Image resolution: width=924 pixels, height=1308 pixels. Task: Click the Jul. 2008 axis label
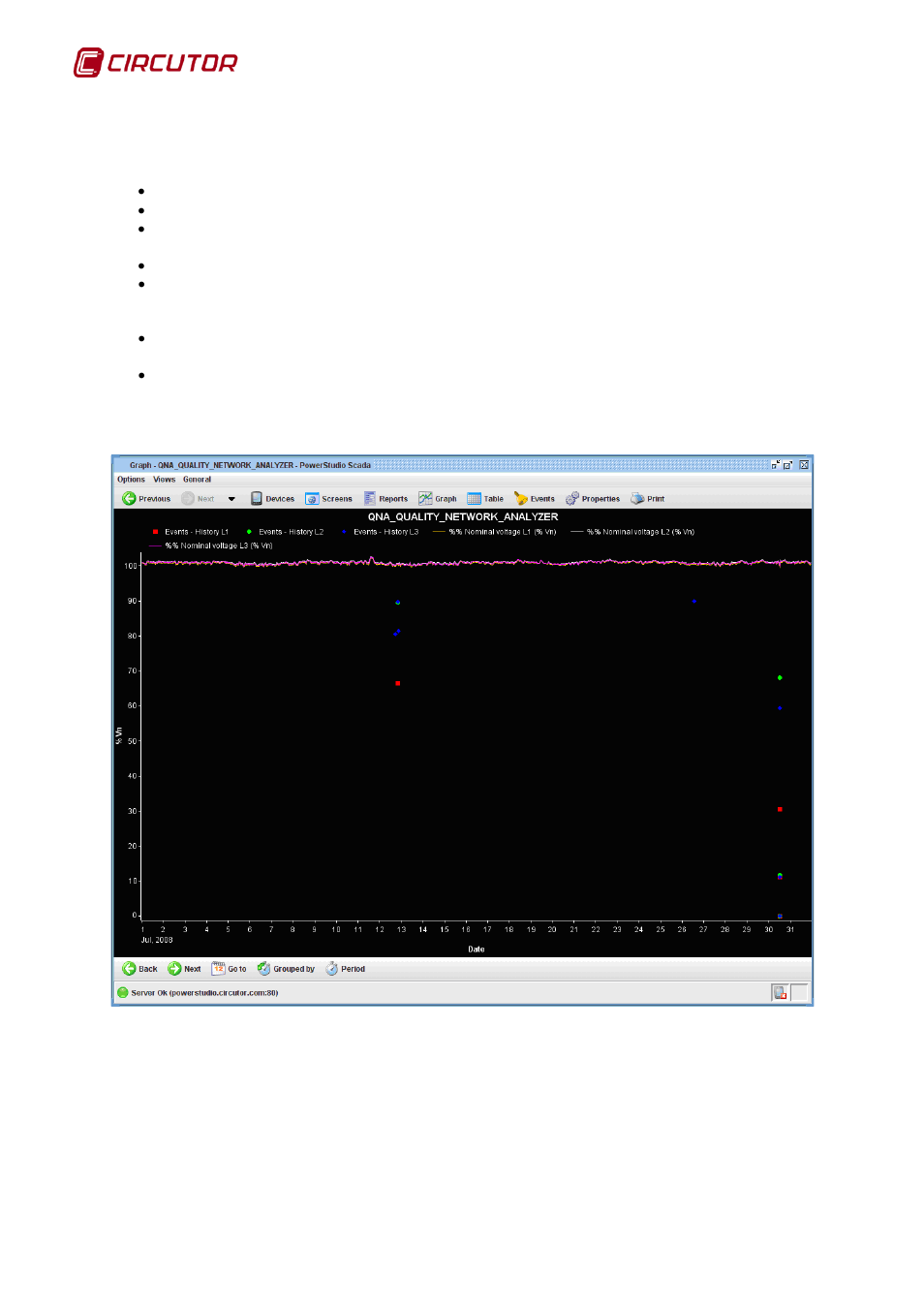click(157, 940)
